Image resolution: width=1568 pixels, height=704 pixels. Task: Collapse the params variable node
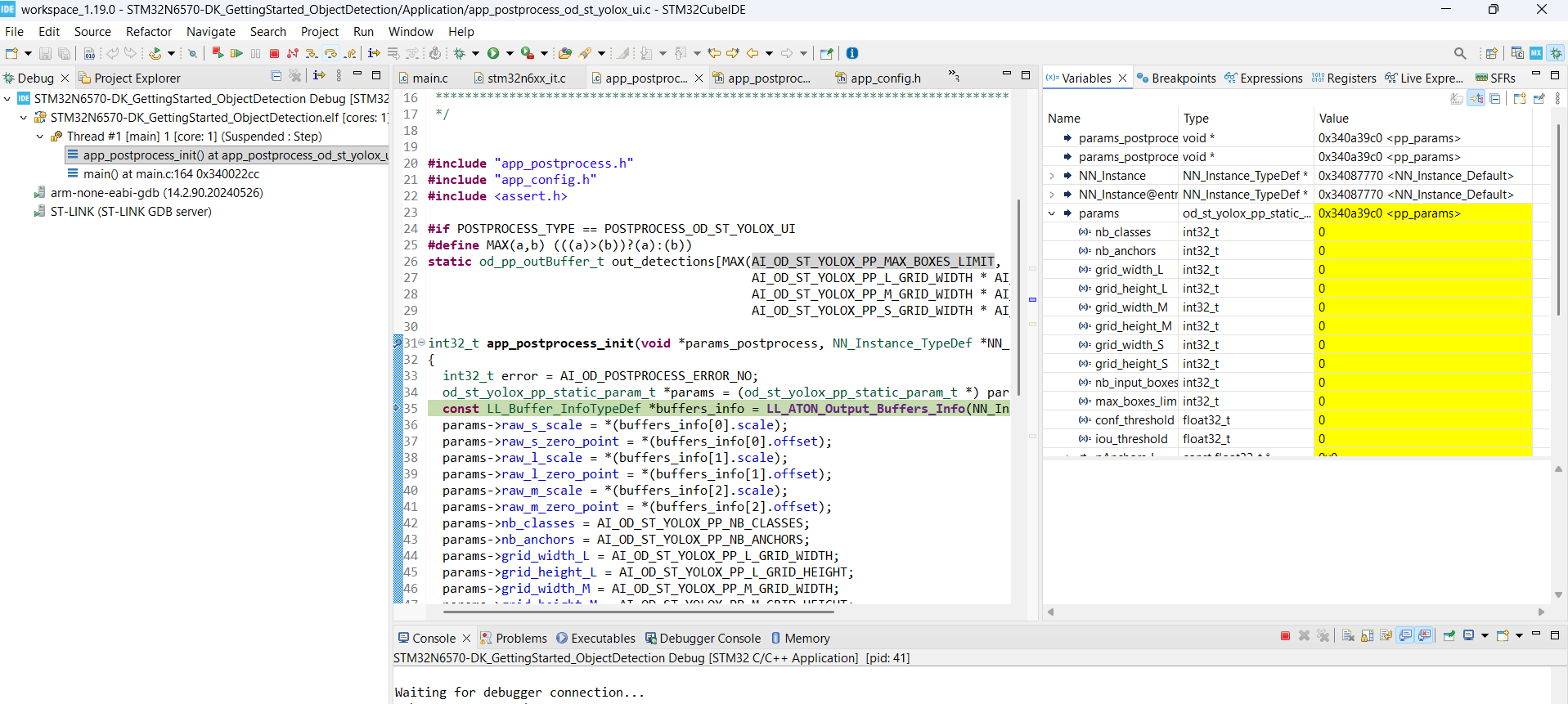click(x=1052, y=213)
